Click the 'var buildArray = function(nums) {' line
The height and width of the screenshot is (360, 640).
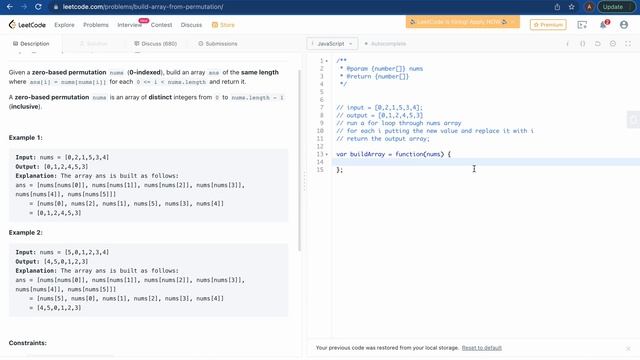[393, 154]
